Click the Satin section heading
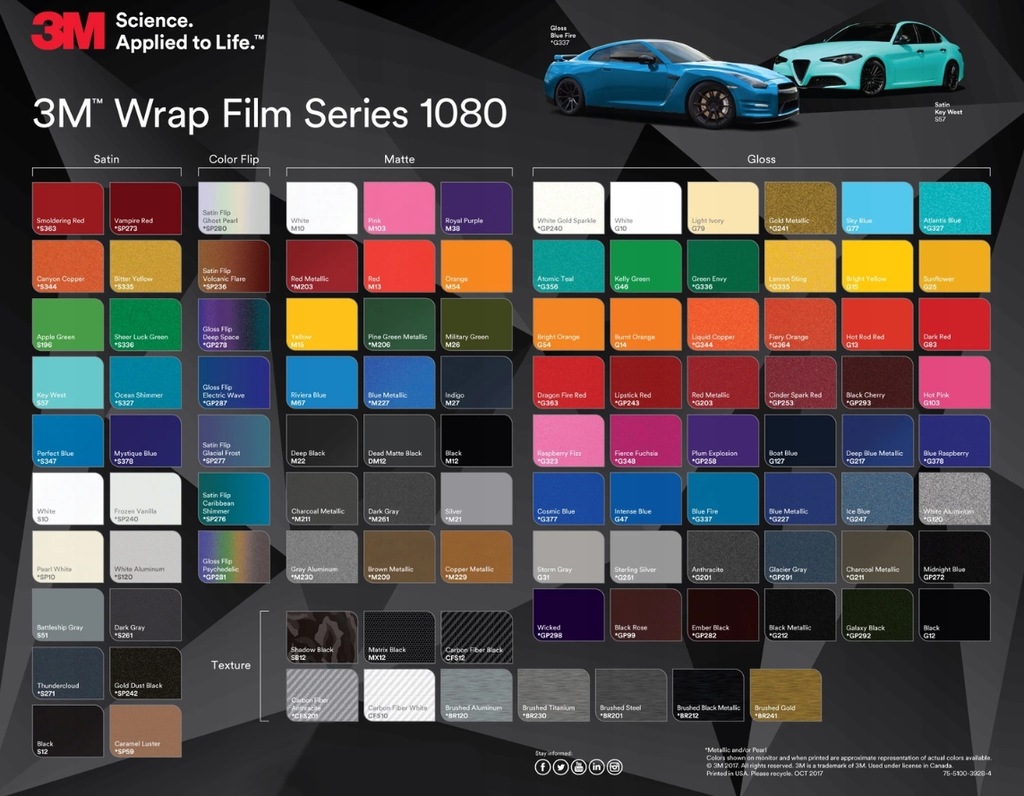This screenshot has height=796, width=1024. 106,159
